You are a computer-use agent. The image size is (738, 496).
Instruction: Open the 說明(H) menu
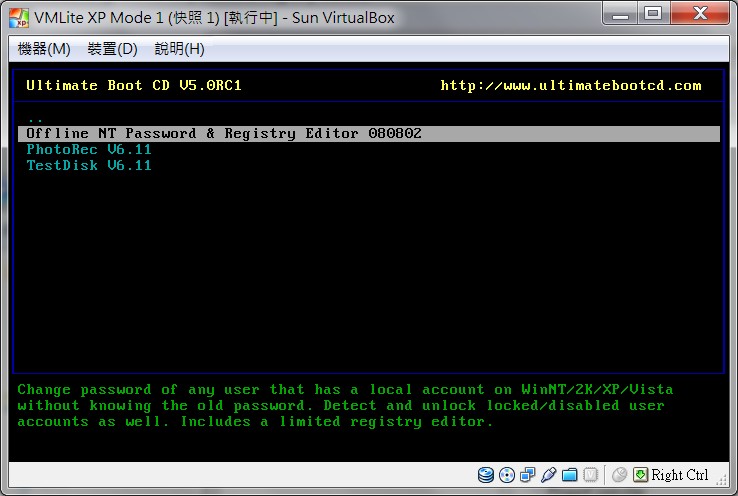click(x=179, y=49)
